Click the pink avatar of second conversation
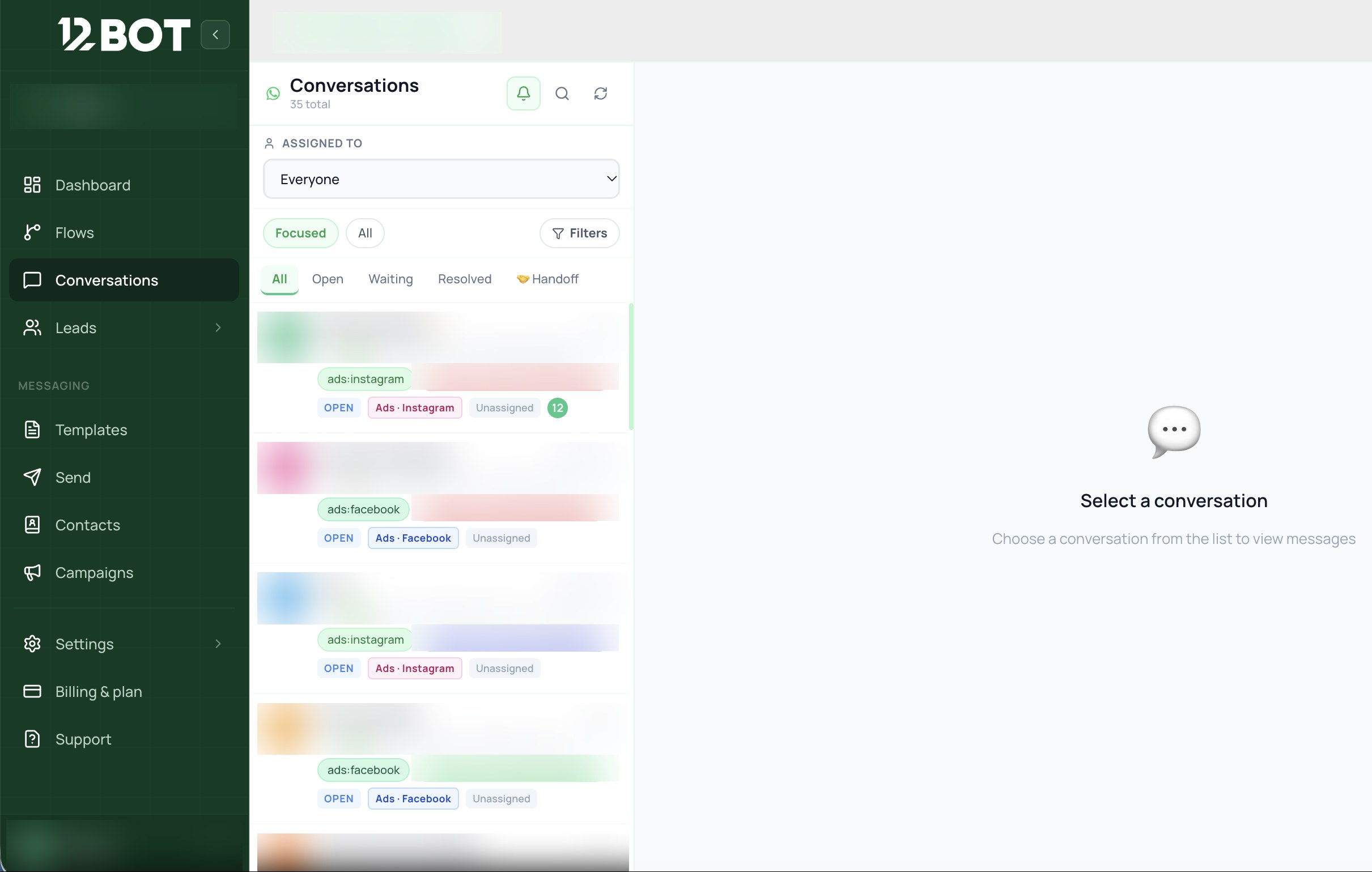 click(x=287, y=467)
